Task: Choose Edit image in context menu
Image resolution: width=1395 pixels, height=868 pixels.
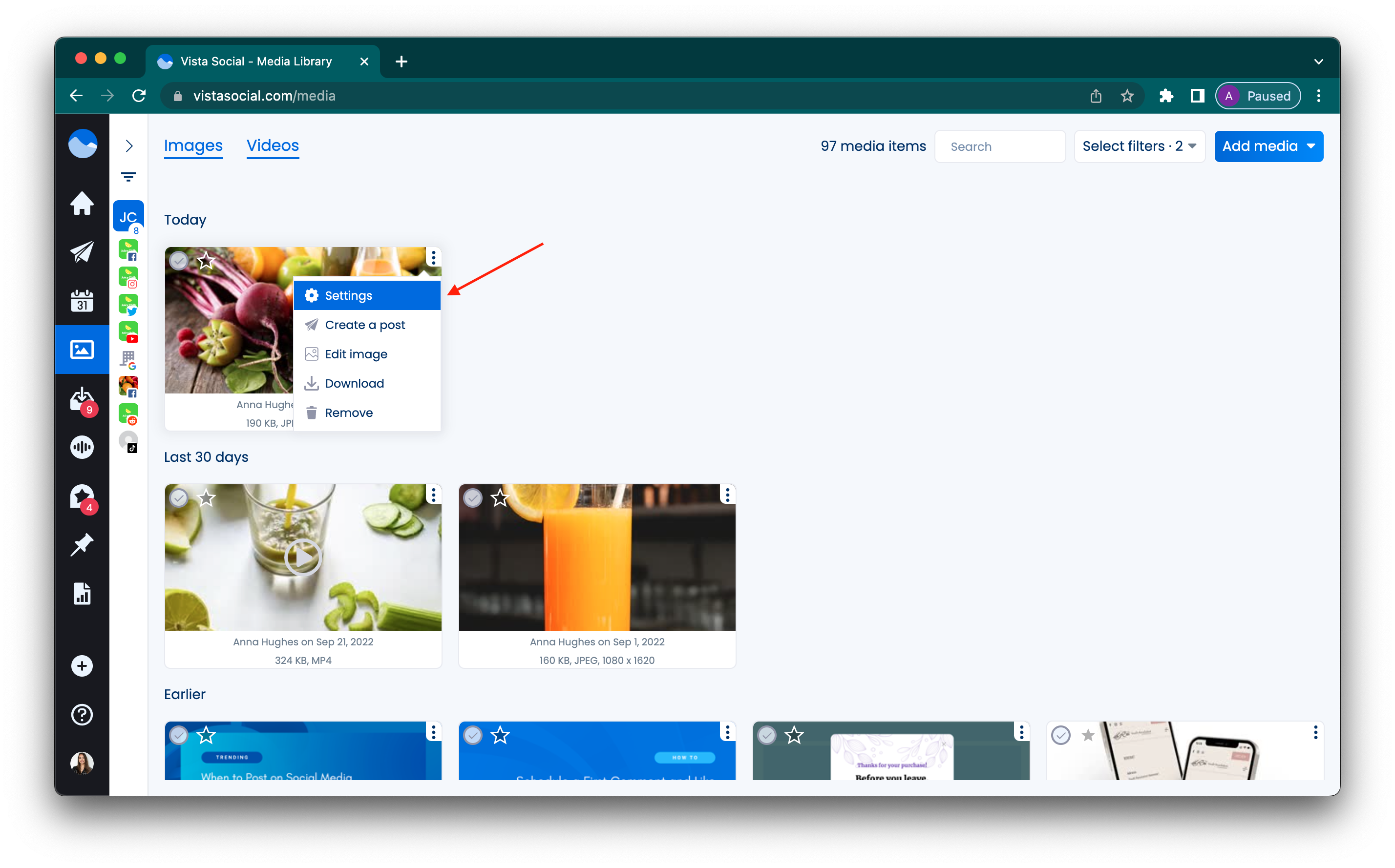Action: [367, 354]
